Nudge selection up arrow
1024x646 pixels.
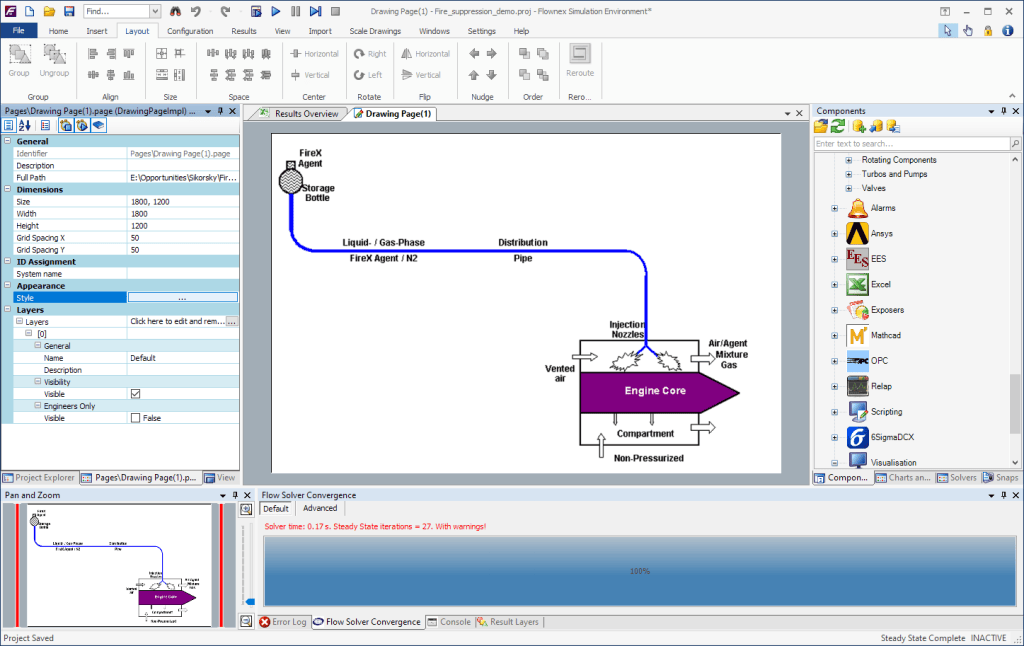[x=474, y=75]
